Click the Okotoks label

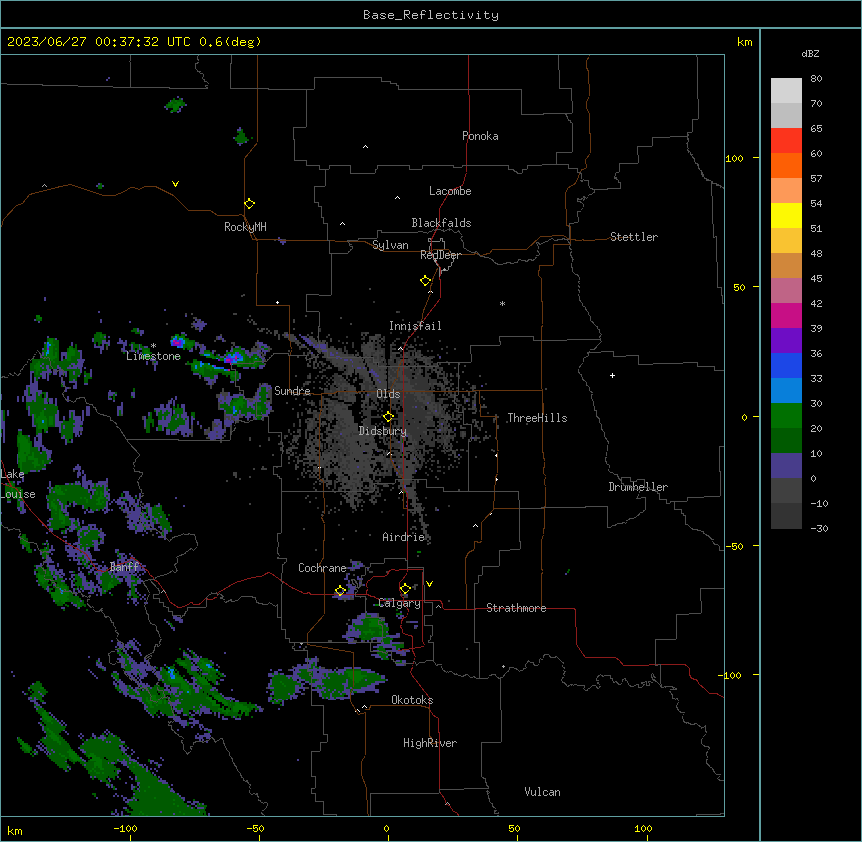coord(412,700)
